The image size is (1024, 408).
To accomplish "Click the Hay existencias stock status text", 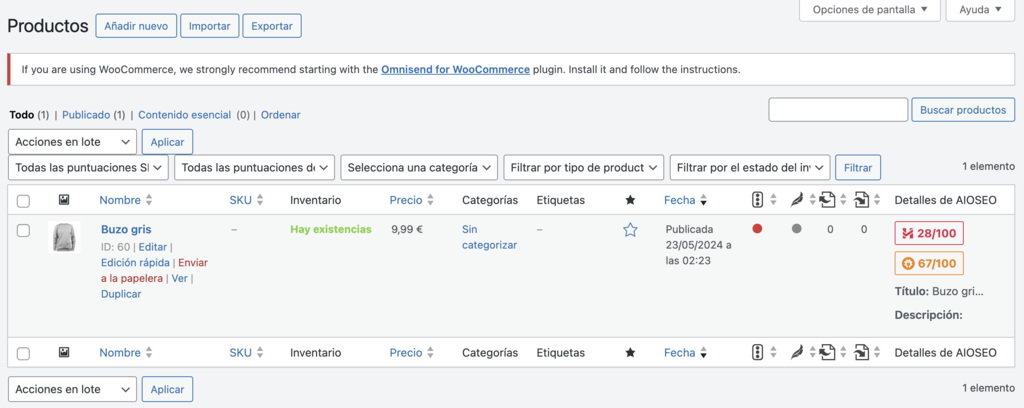I will point(330,229).
